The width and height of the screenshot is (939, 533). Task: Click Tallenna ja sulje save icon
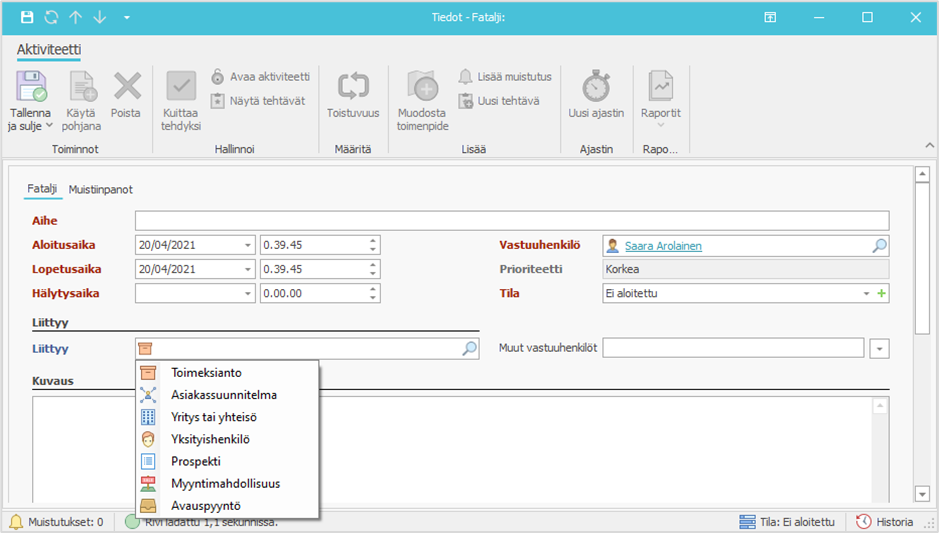30,87
